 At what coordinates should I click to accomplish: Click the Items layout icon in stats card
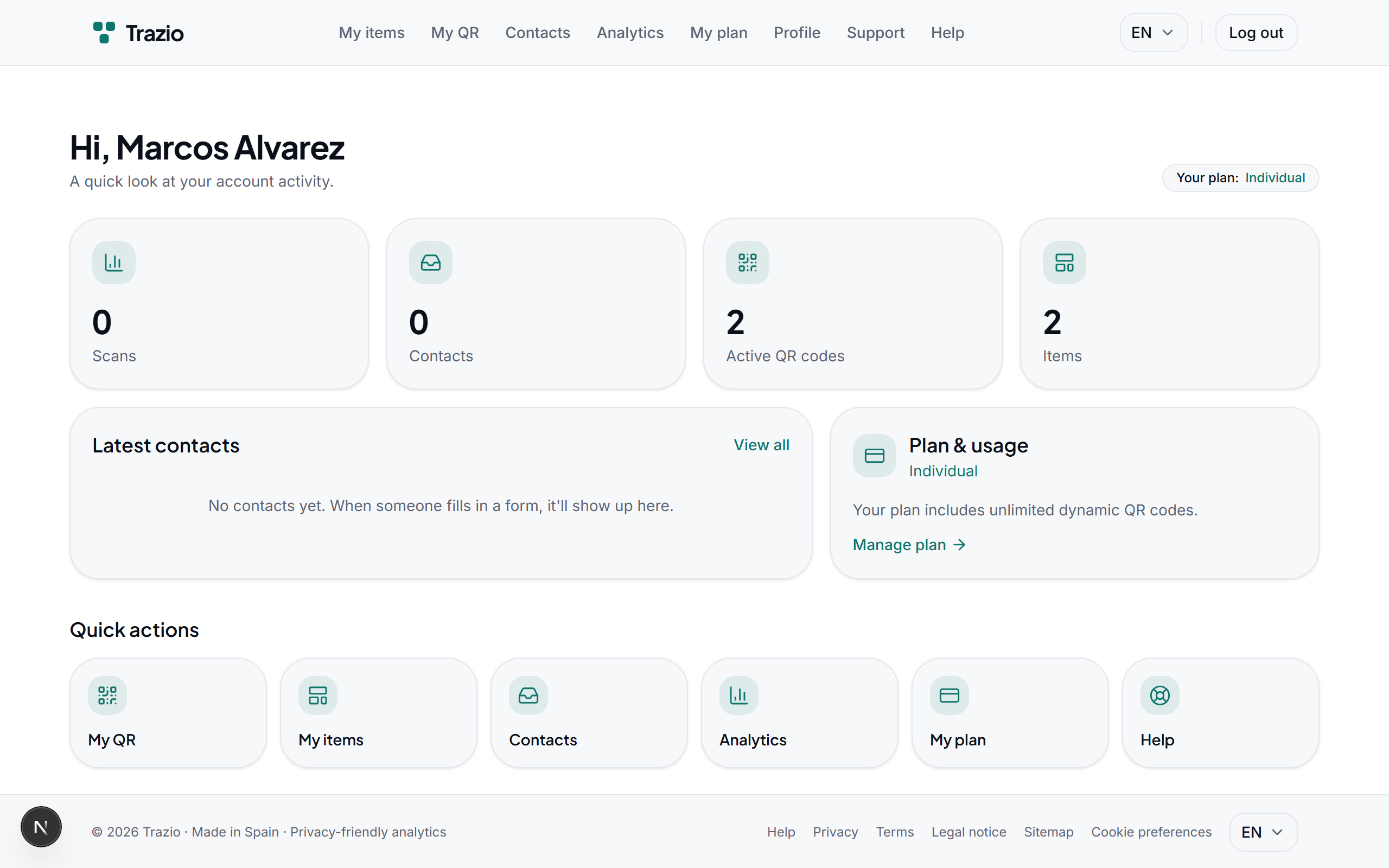pyautogui.click(x=1064, y=263)
